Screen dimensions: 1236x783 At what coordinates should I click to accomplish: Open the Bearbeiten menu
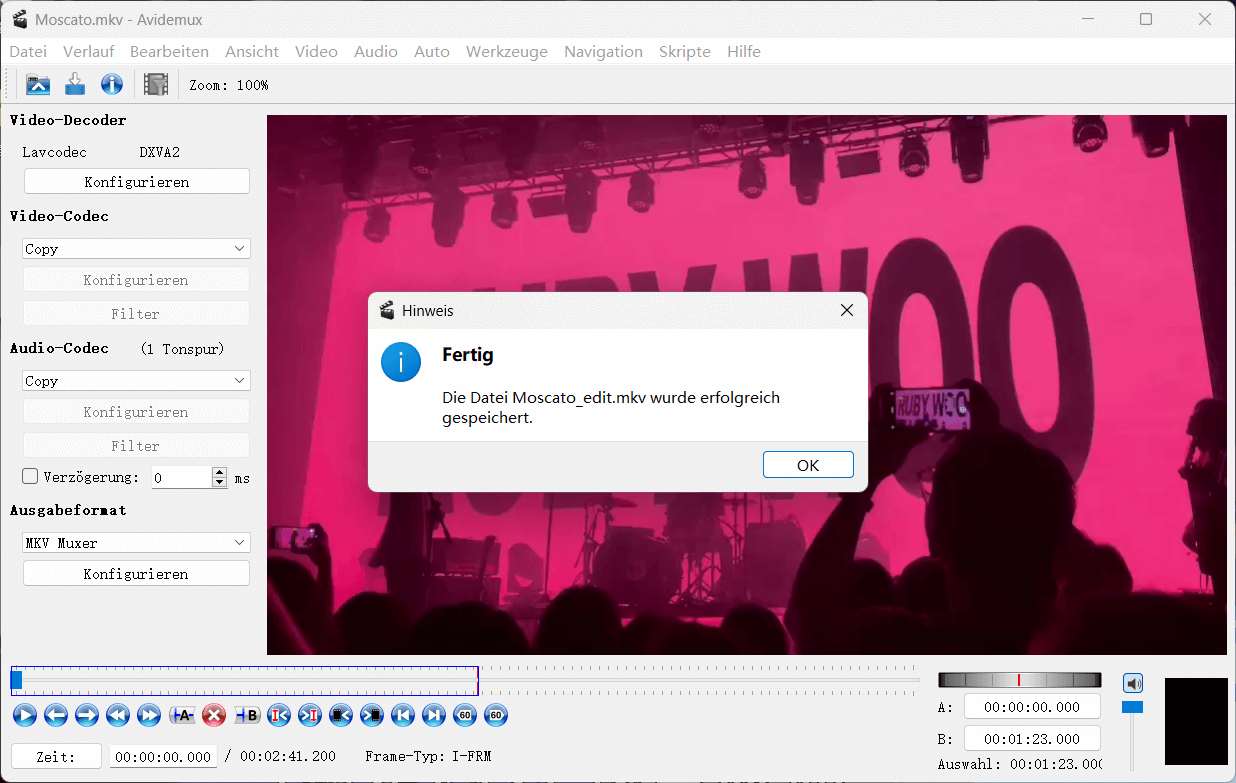coord(169,52)
